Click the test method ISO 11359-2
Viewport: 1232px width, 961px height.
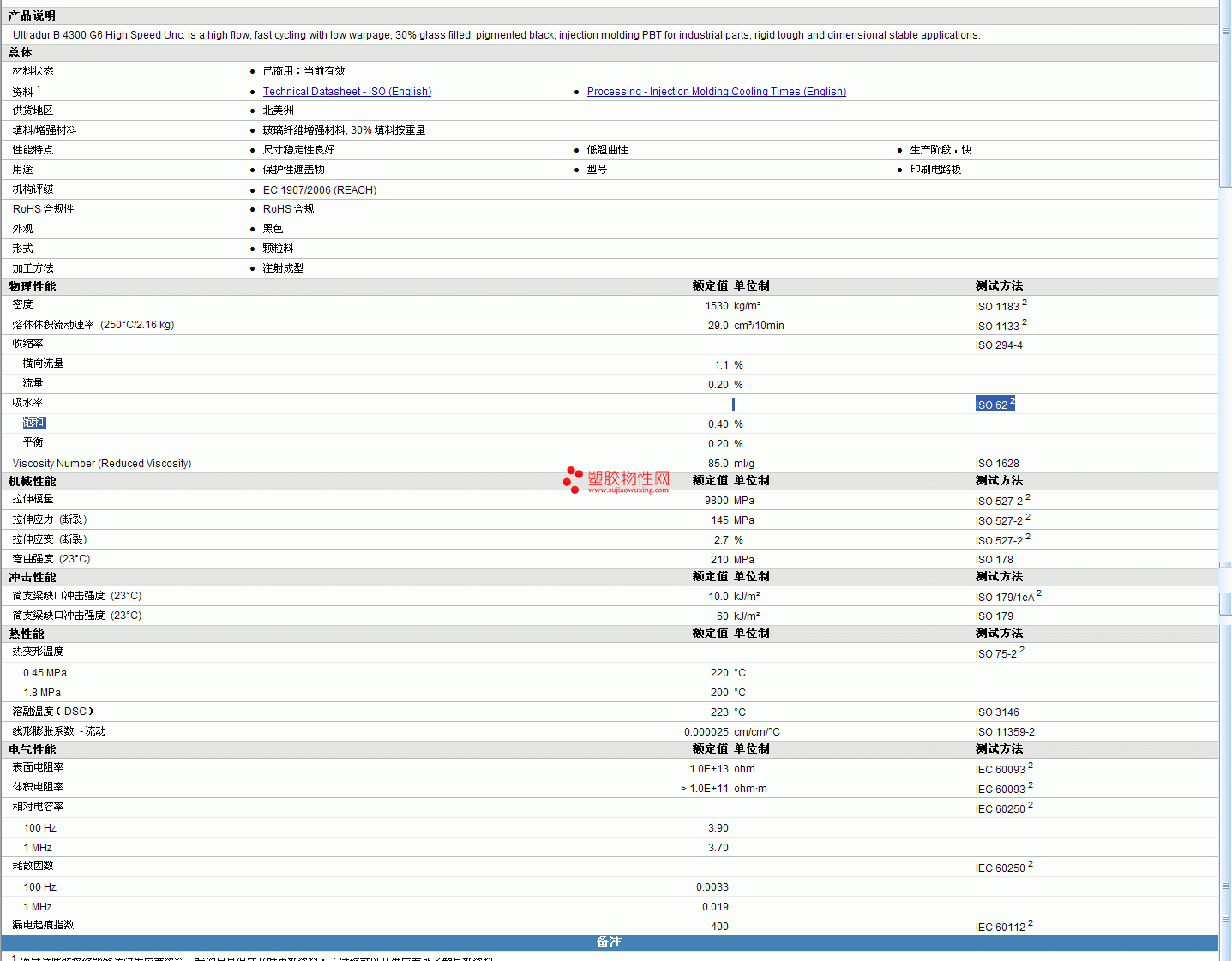tap(1006, 732)
